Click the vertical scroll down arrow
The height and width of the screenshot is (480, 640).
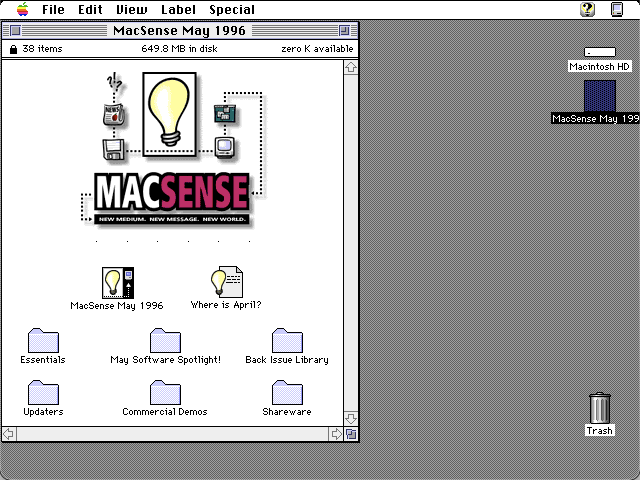[x=351, y=419]
